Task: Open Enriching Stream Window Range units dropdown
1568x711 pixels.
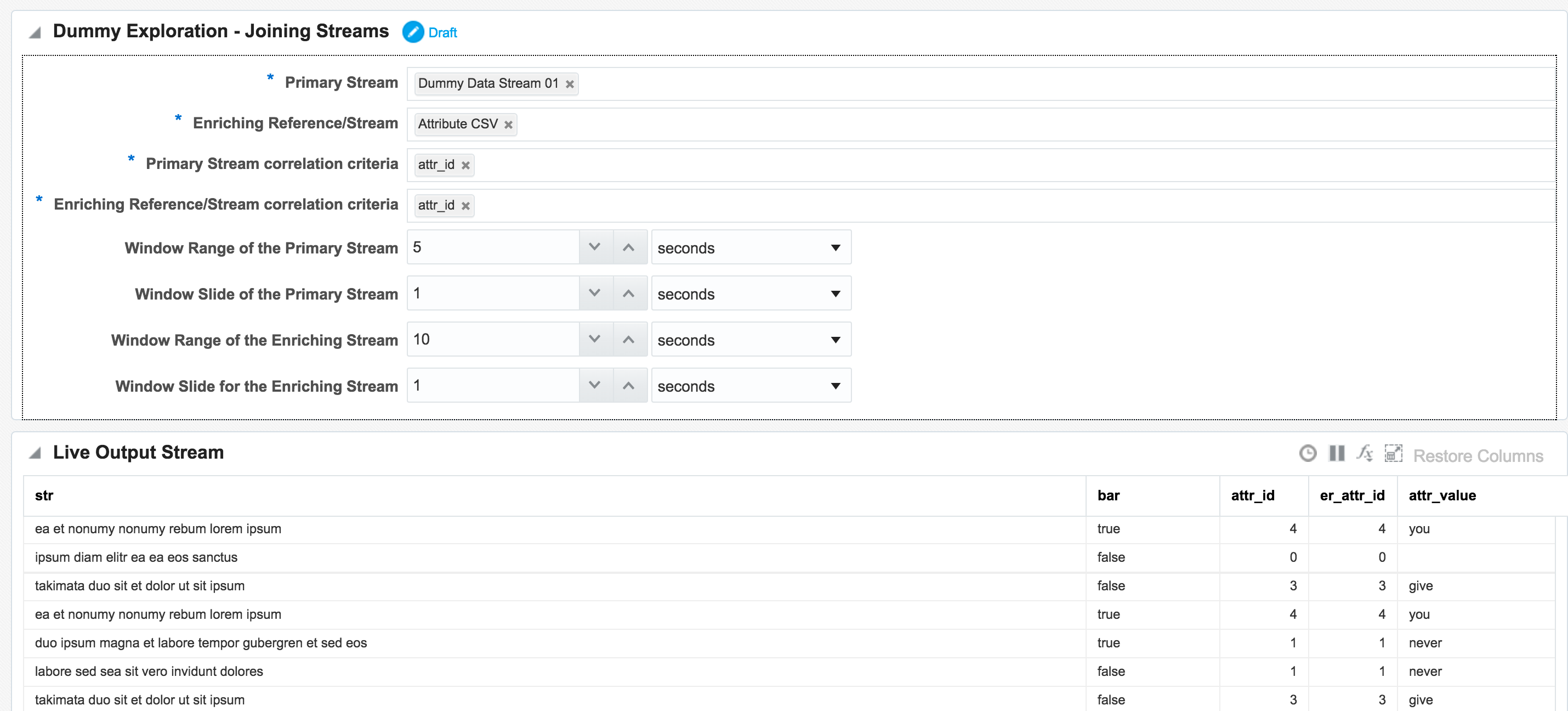Action: [835, 341]
